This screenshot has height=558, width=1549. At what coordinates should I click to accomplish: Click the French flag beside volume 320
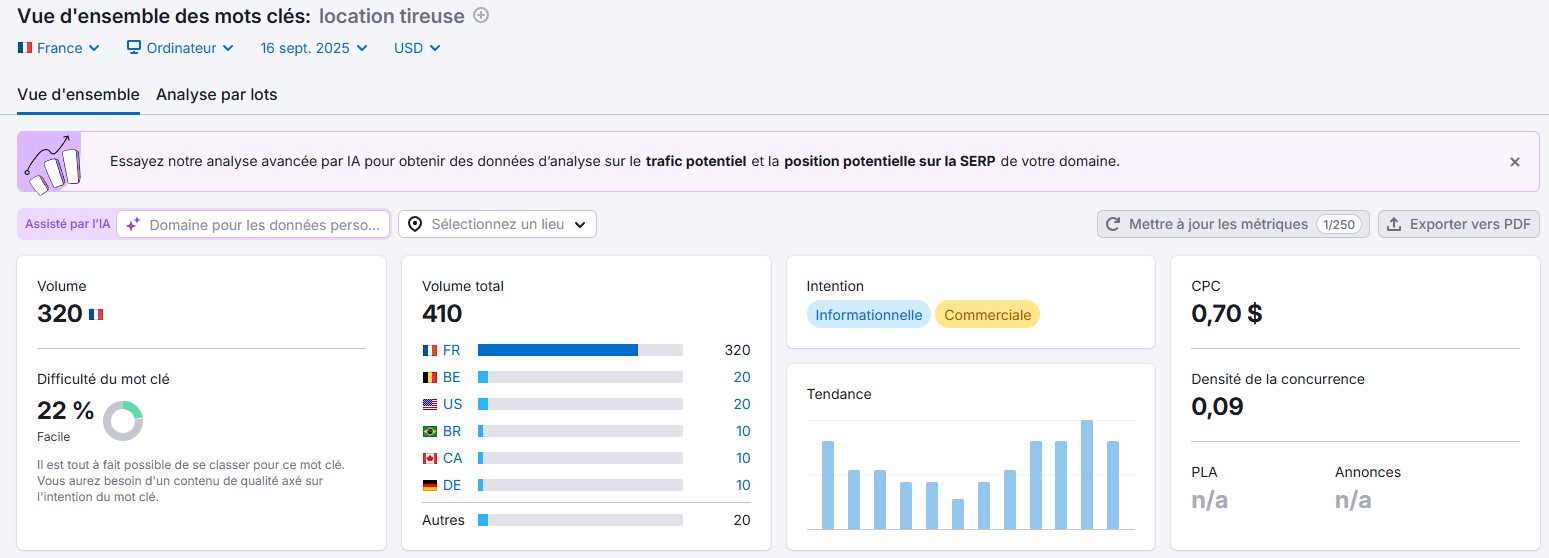click(96, 314)
